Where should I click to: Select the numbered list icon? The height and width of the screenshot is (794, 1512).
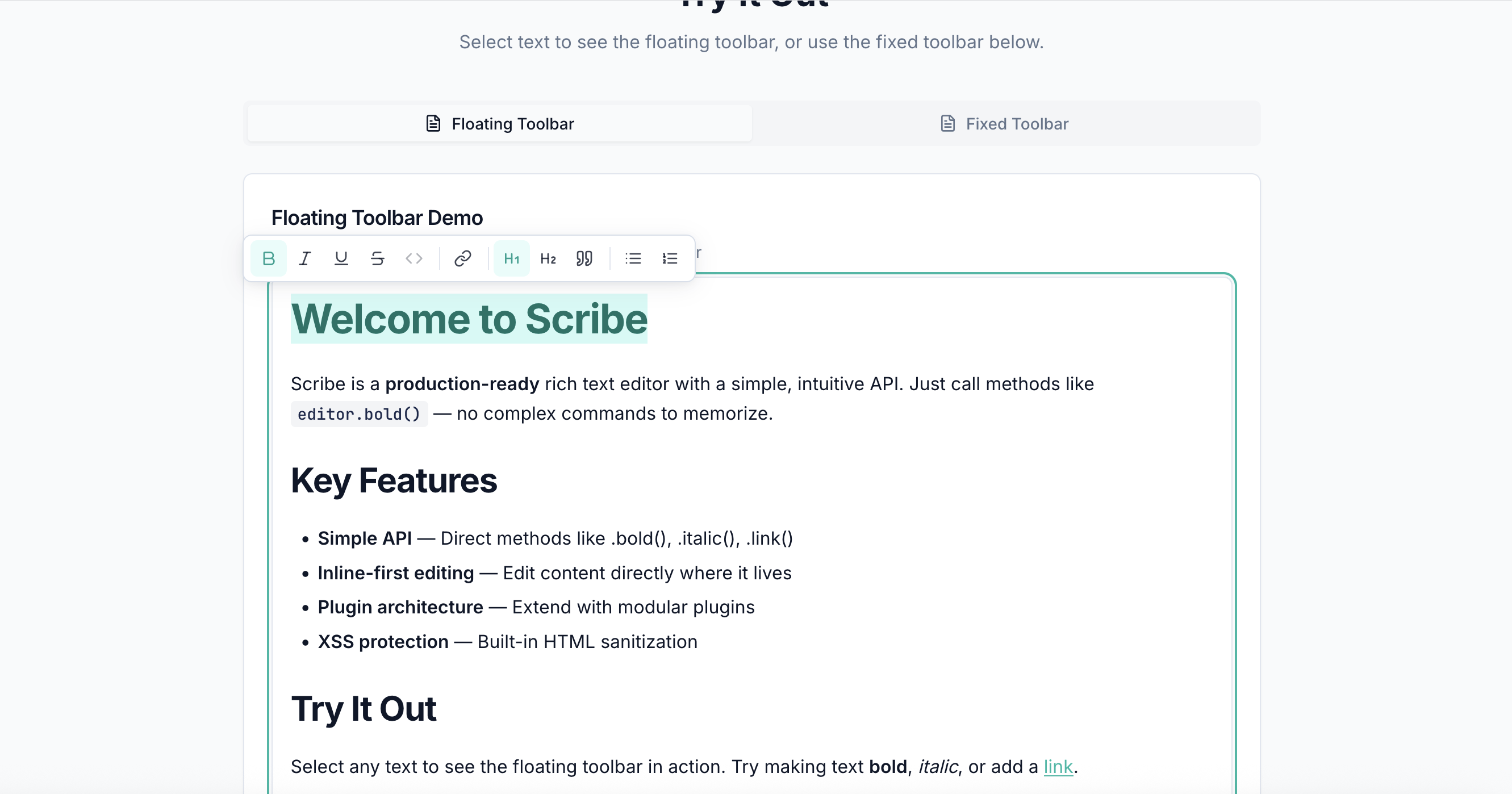[x=669, y=258]
